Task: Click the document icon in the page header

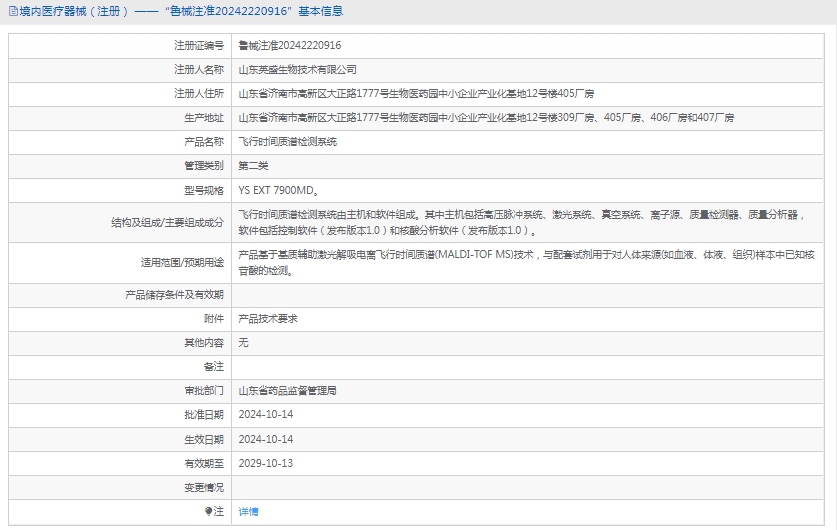Action: tap(13, 12)
